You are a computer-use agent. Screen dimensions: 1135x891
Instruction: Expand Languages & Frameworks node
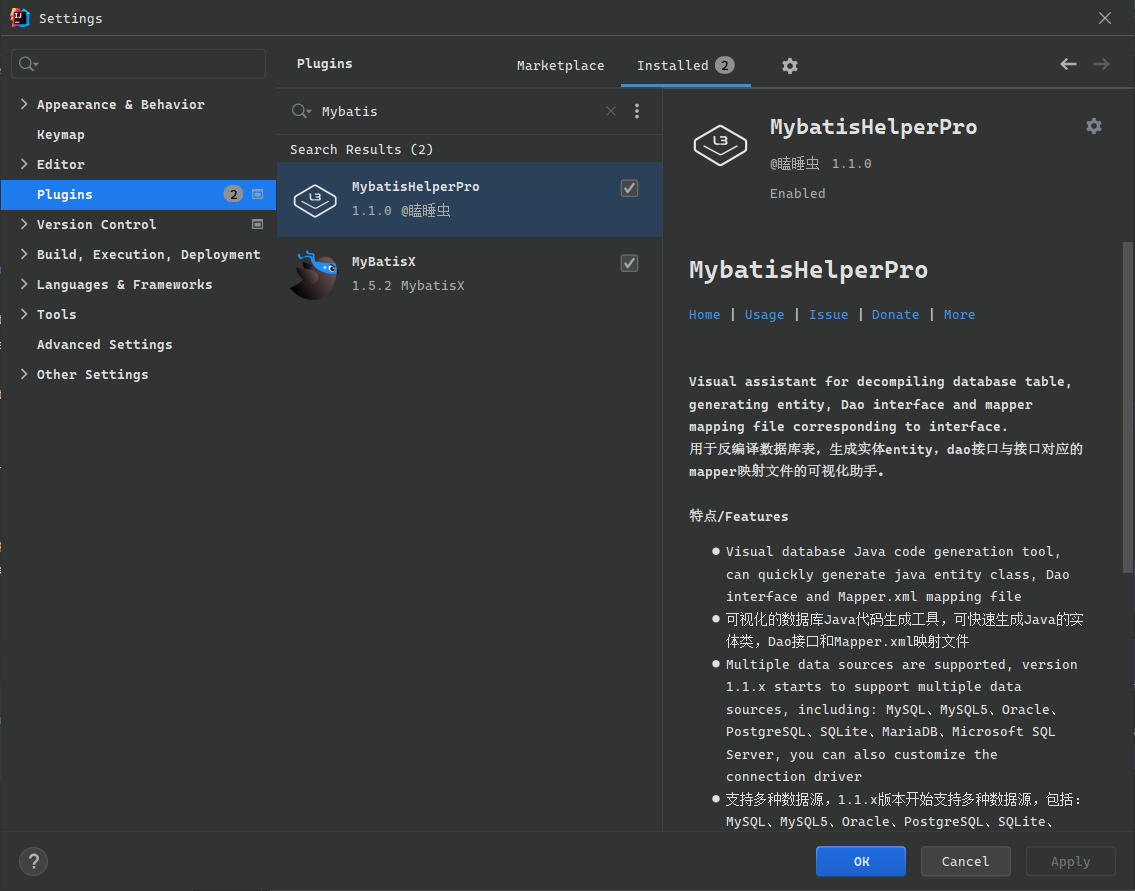coord(24,284)
